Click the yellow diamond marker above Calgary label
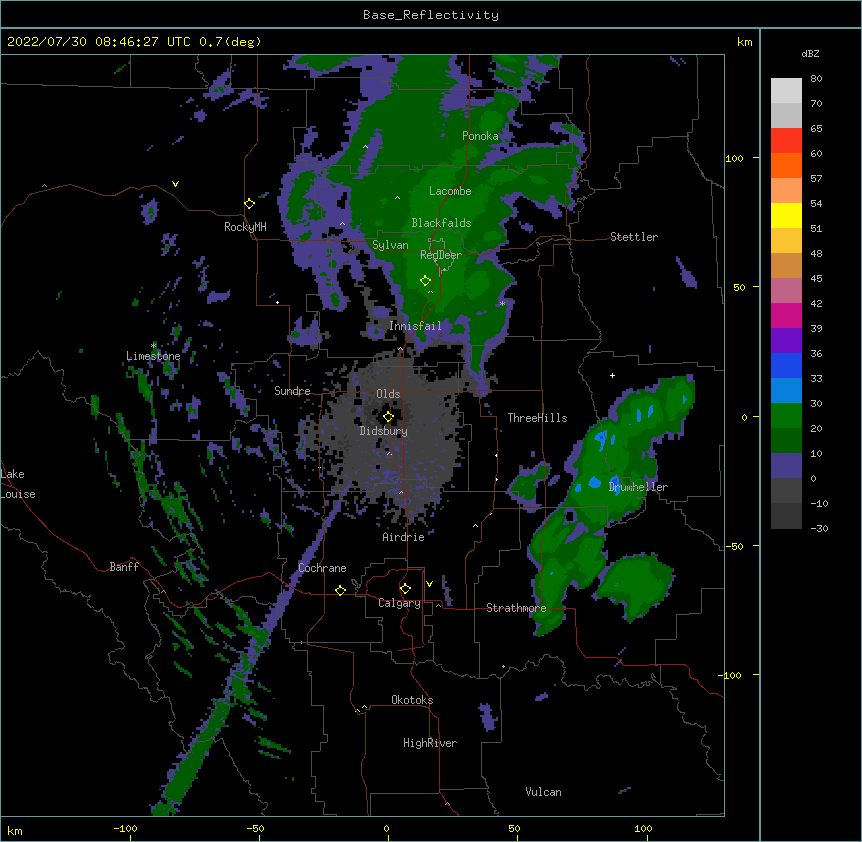This screenshot has width=862, height=842. click(405, 589)
